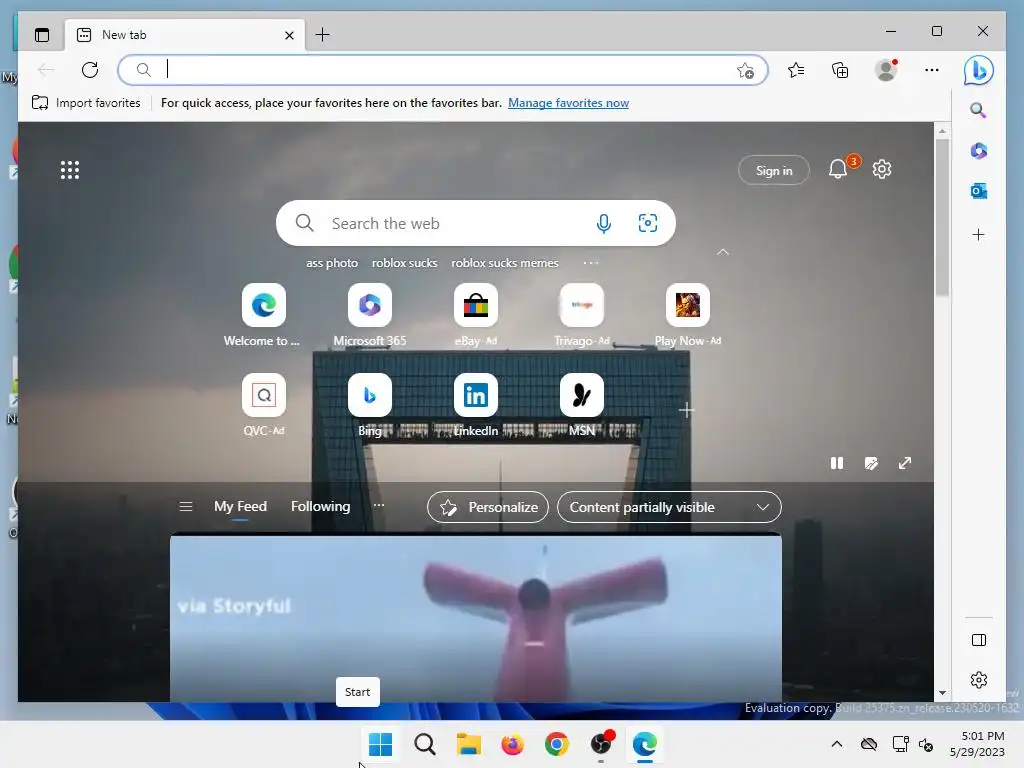Start visual search camera icon

pos(647,223)
